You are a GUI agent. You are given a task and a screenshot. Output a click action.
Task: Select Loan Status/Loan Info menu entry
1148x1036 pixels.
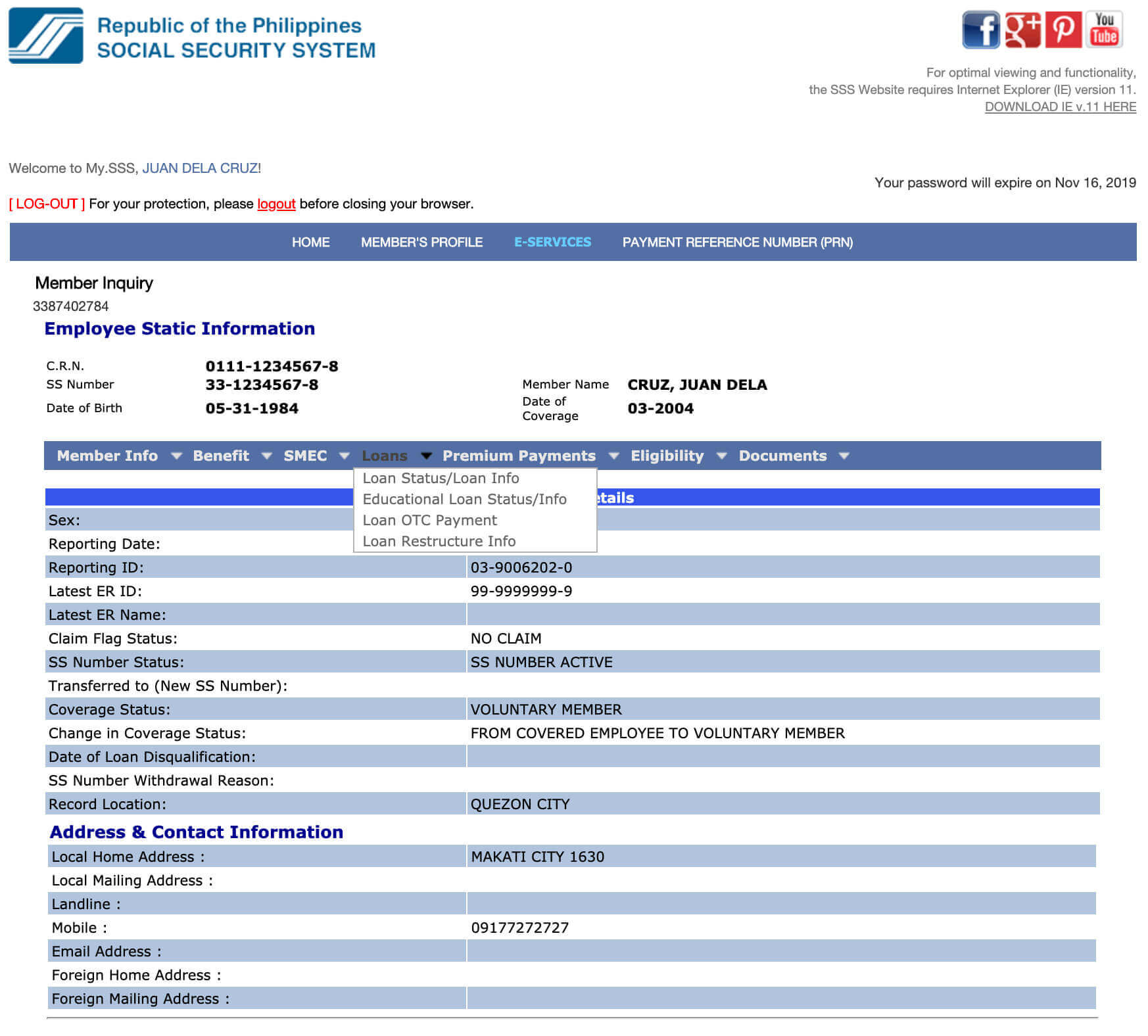[x=441, y=478]
